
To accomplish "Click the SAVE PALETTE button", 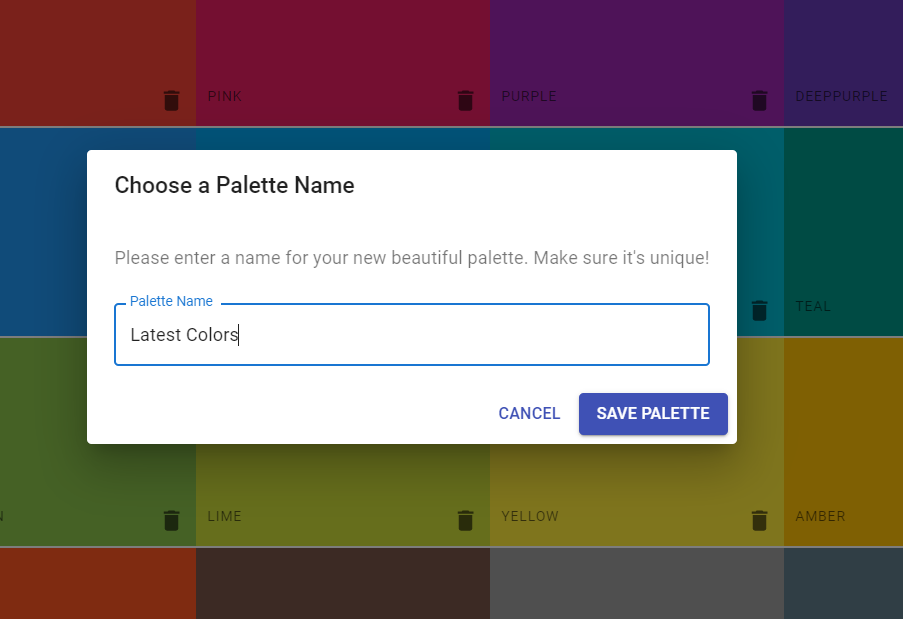I will coord(653,413).
